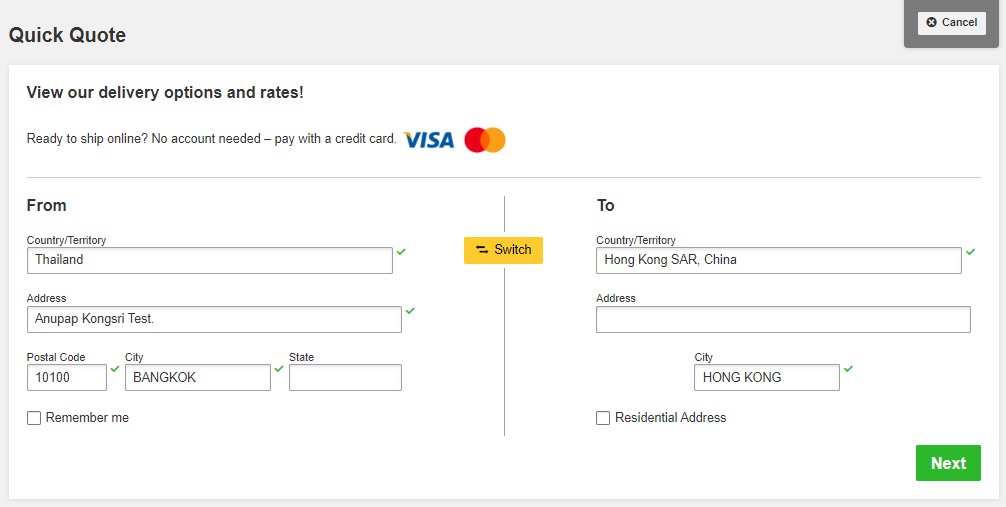The width and height of the screenshot is (1006, 507).
Task: Focus the empty To Address field
Action: 783,319
